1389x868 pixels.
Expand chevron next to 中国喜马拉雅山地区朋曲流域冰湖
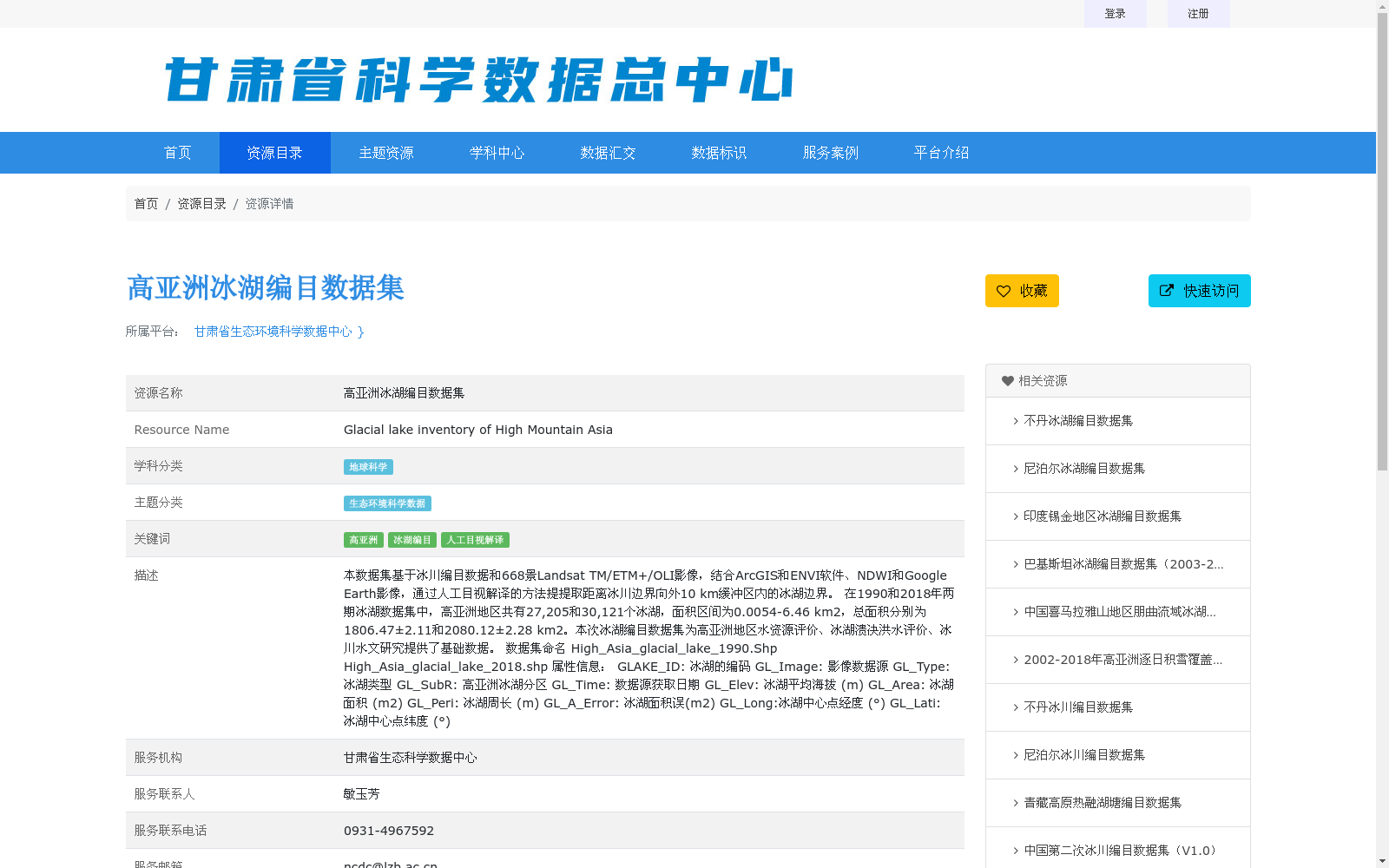pos(1016,612)
